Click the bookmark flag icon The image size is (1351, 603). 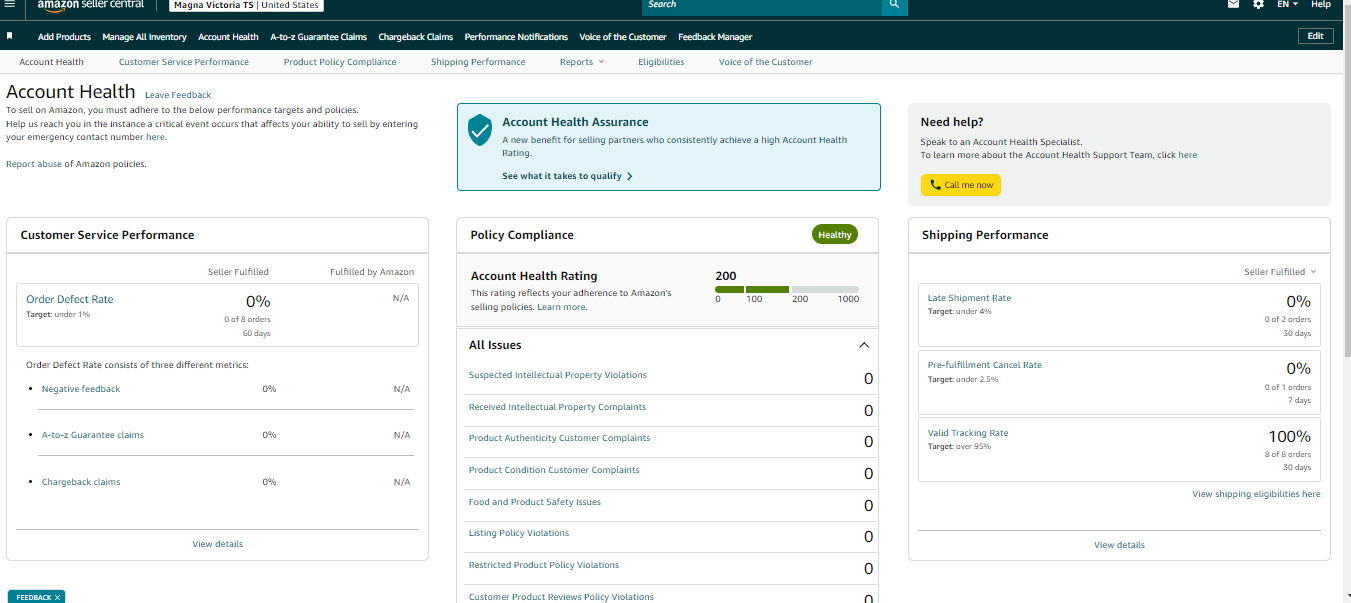10,36
